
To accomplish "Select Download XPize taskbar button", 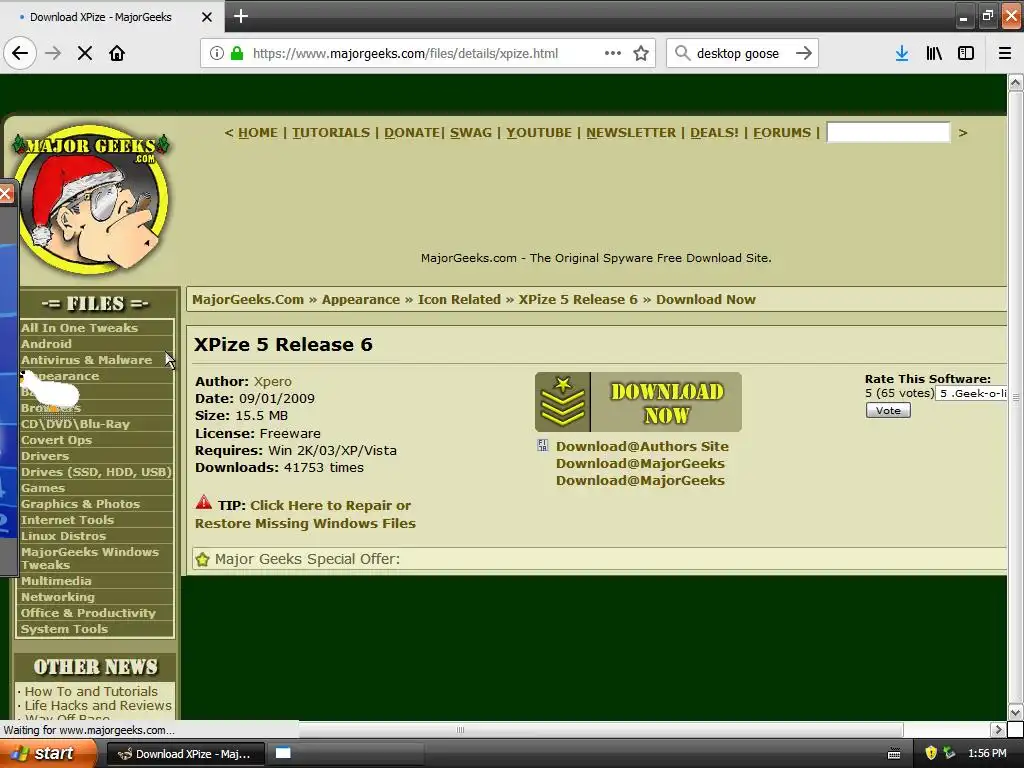I will point(185,753).
